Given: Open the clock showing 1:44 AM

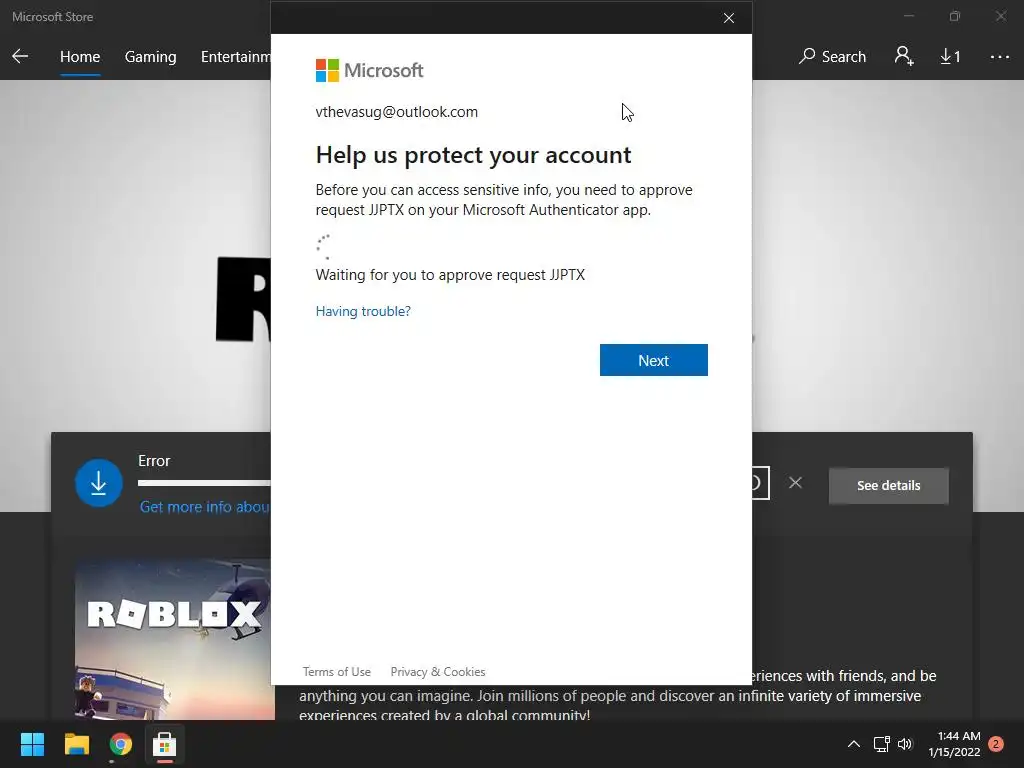Looking at the screenshot, I should pyautogui.click(x=954, y=744).
